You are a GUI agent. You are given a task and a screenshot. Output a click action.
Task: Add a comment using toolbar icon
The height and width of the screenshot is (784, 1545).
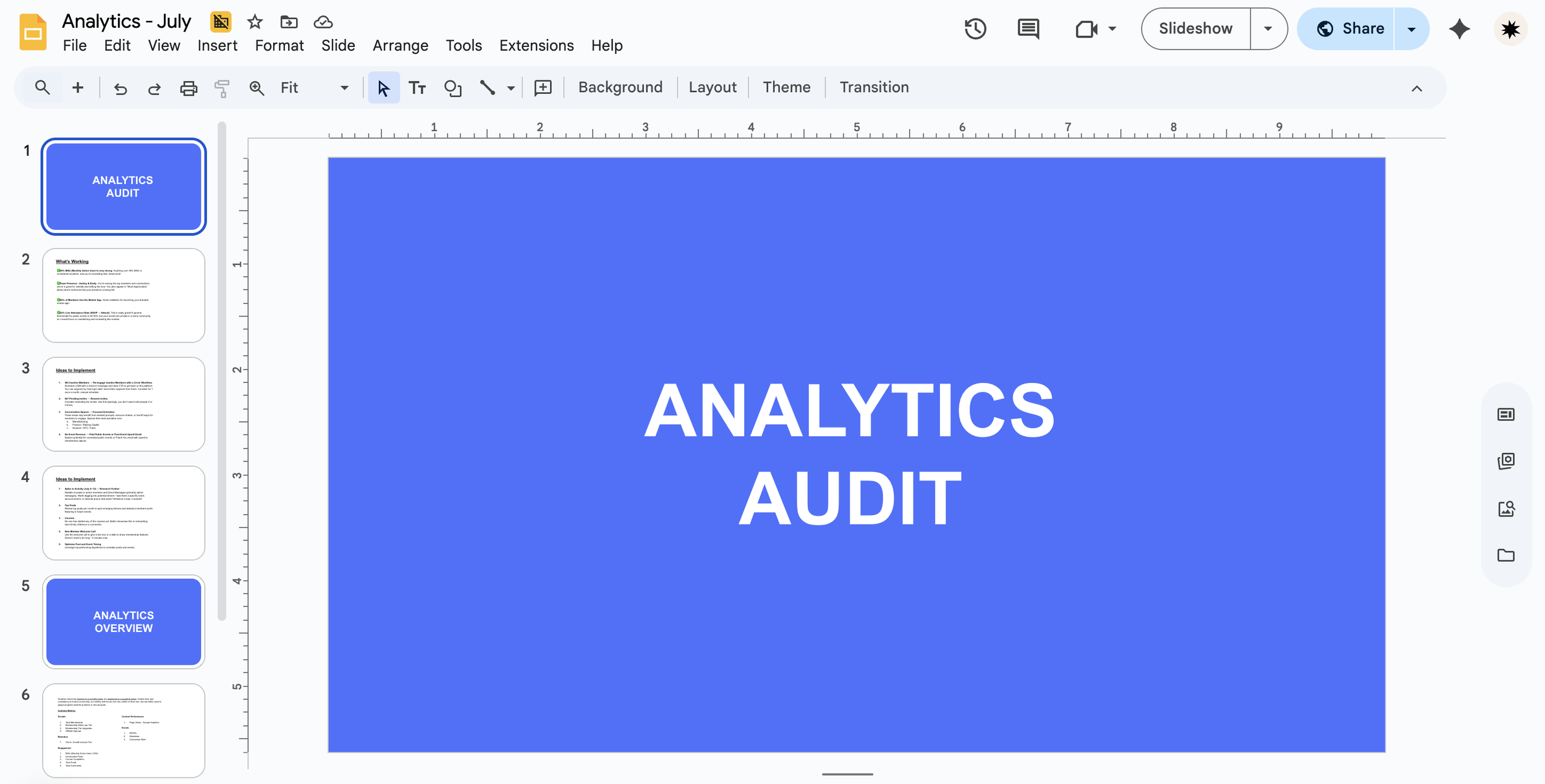[543, 88]
